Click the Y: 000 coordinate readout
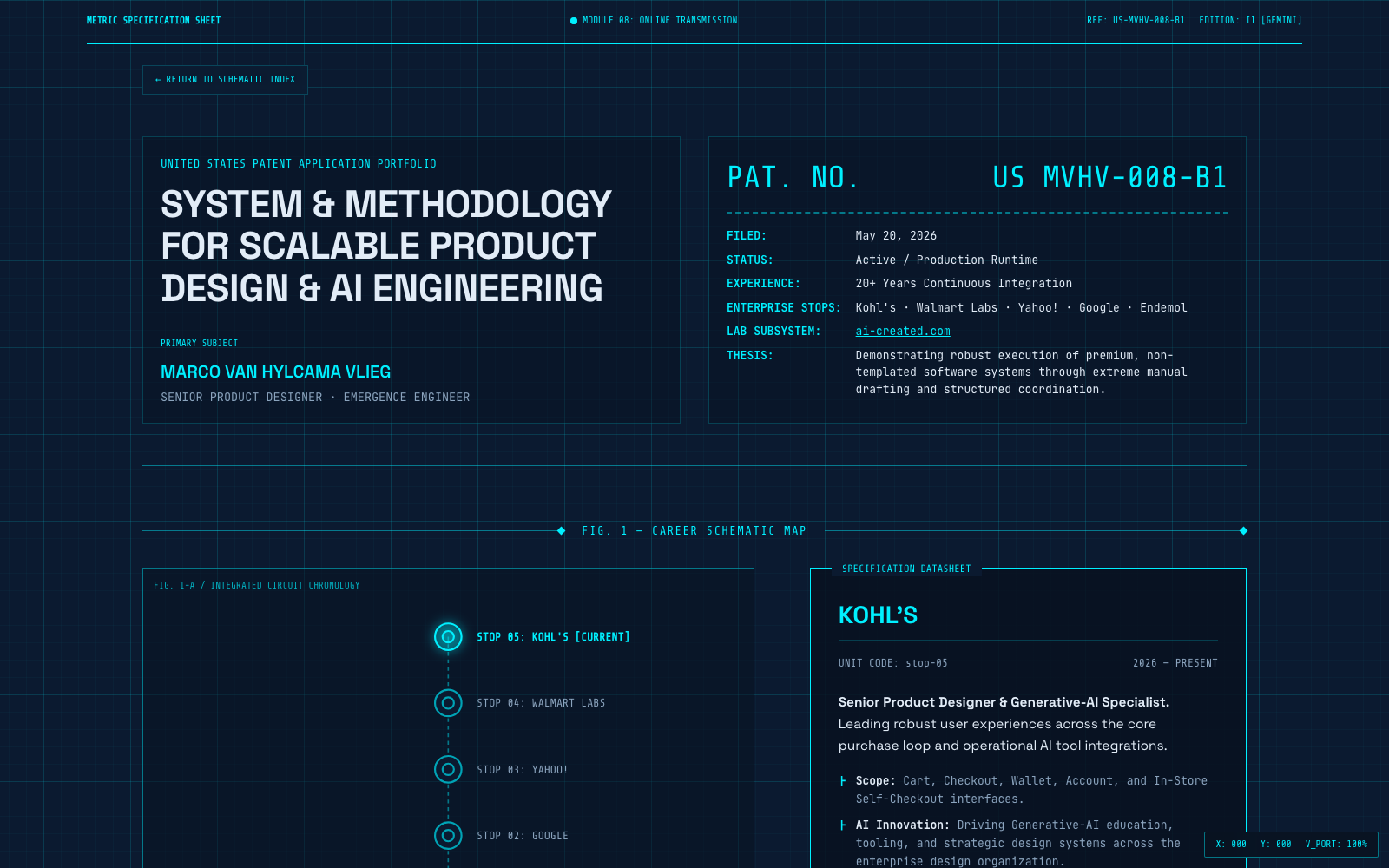1389x868 pixels. click(x=1276, y=845)
